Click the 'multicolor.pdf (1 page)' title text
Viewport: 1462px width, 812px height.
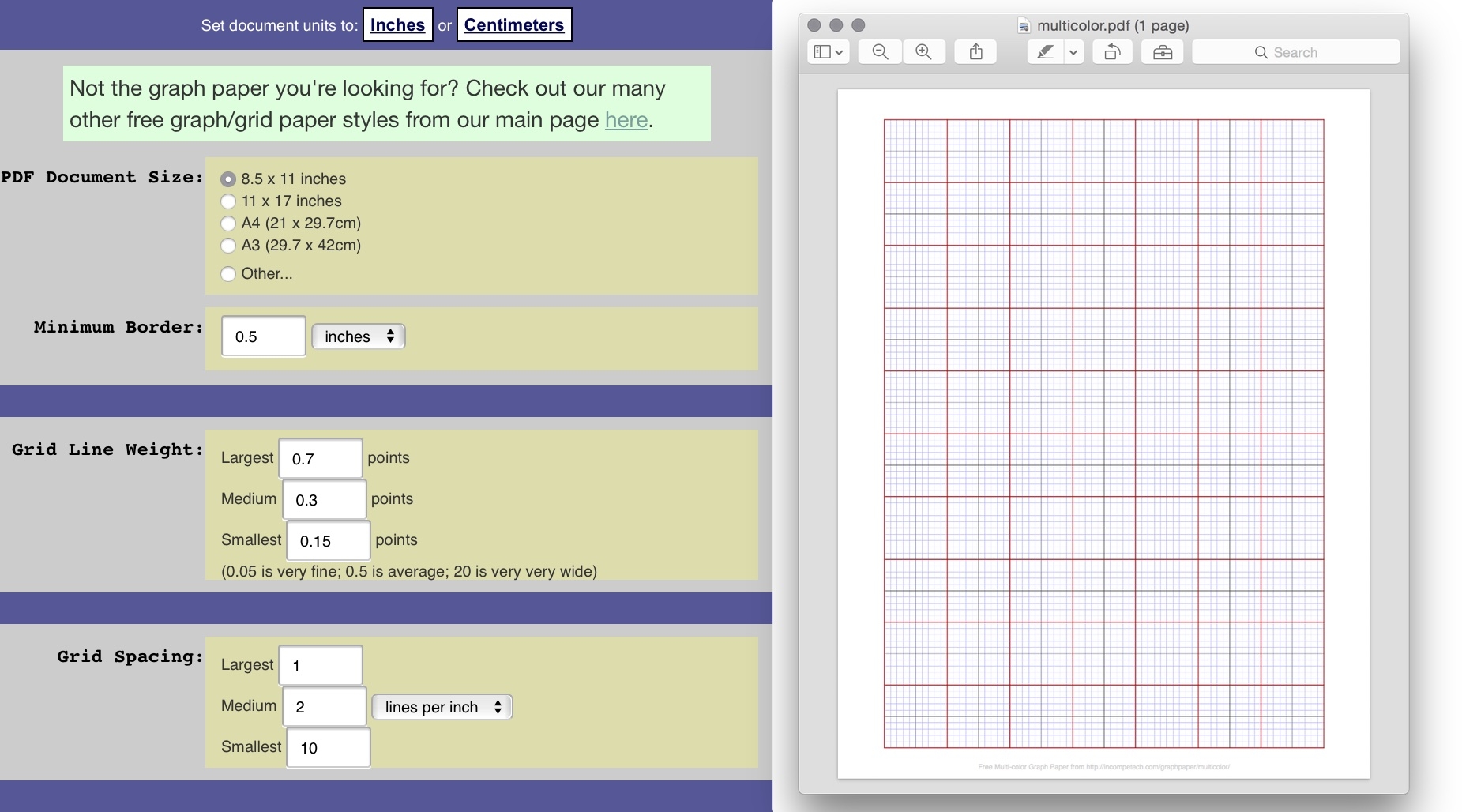[x=1113, y=25]
